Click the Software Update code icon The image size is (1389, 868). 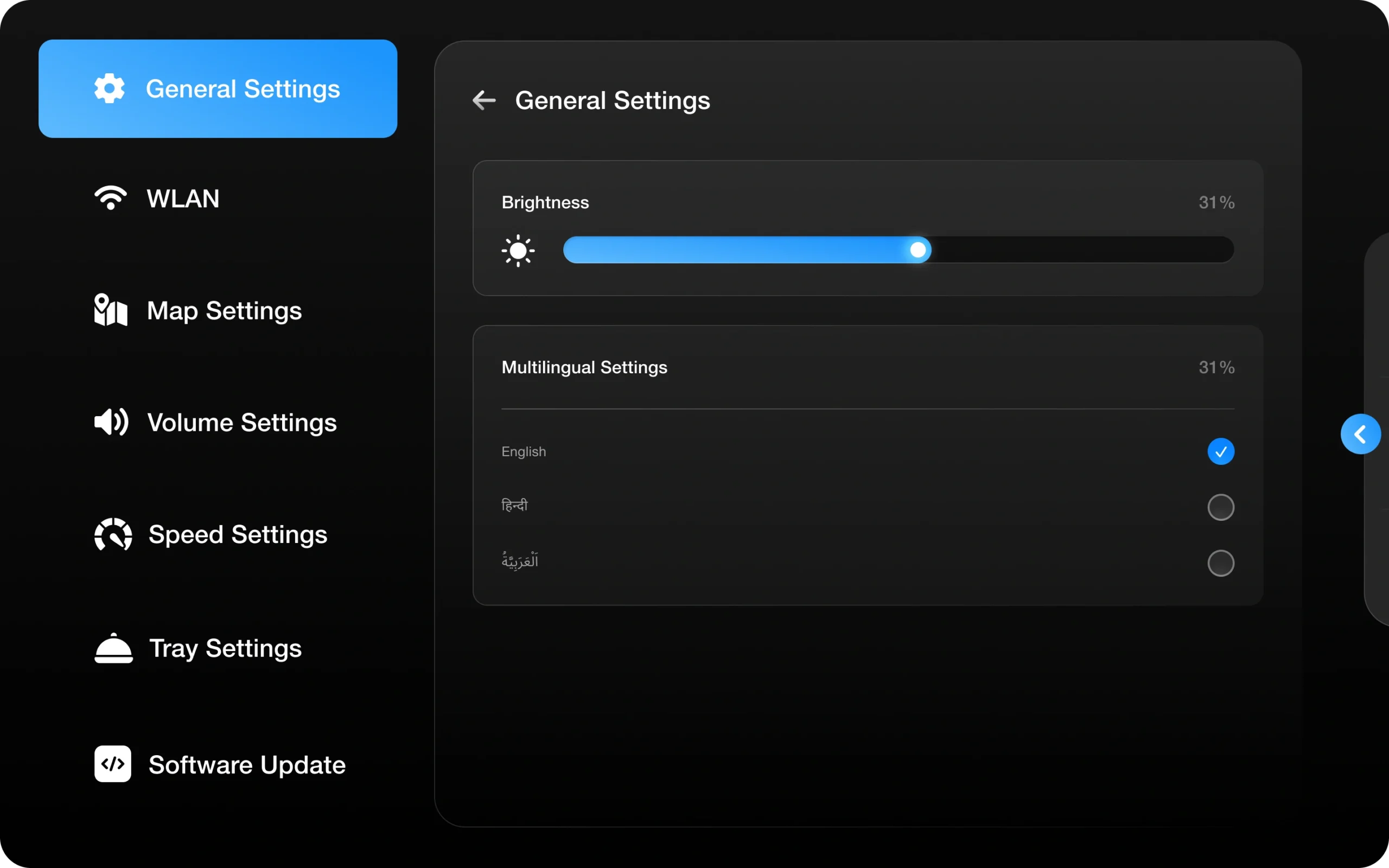[x=113, y=764]
